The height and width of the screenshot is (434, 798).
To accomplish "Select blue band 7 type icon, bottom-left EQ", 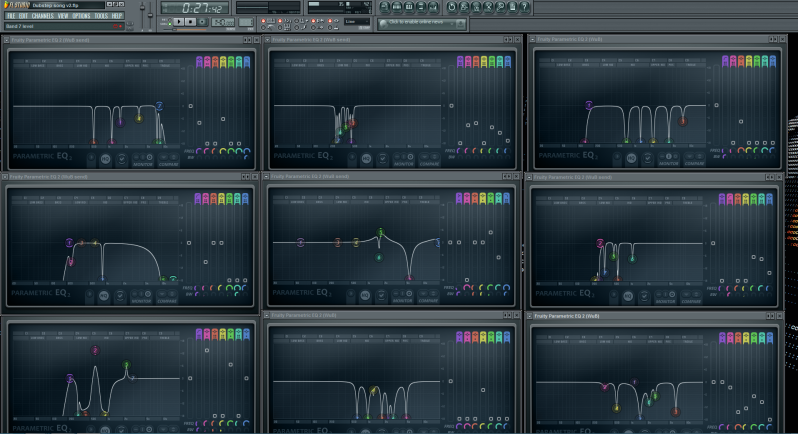I will (247, 334).
